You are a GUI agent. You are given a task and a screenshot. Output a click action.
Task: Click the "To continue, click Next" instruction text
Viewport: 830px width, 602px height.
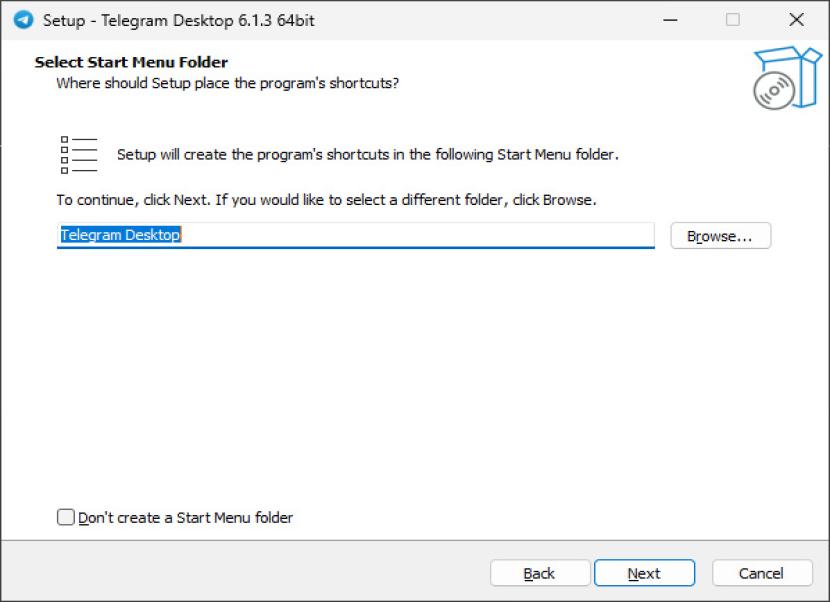[326, 200]
